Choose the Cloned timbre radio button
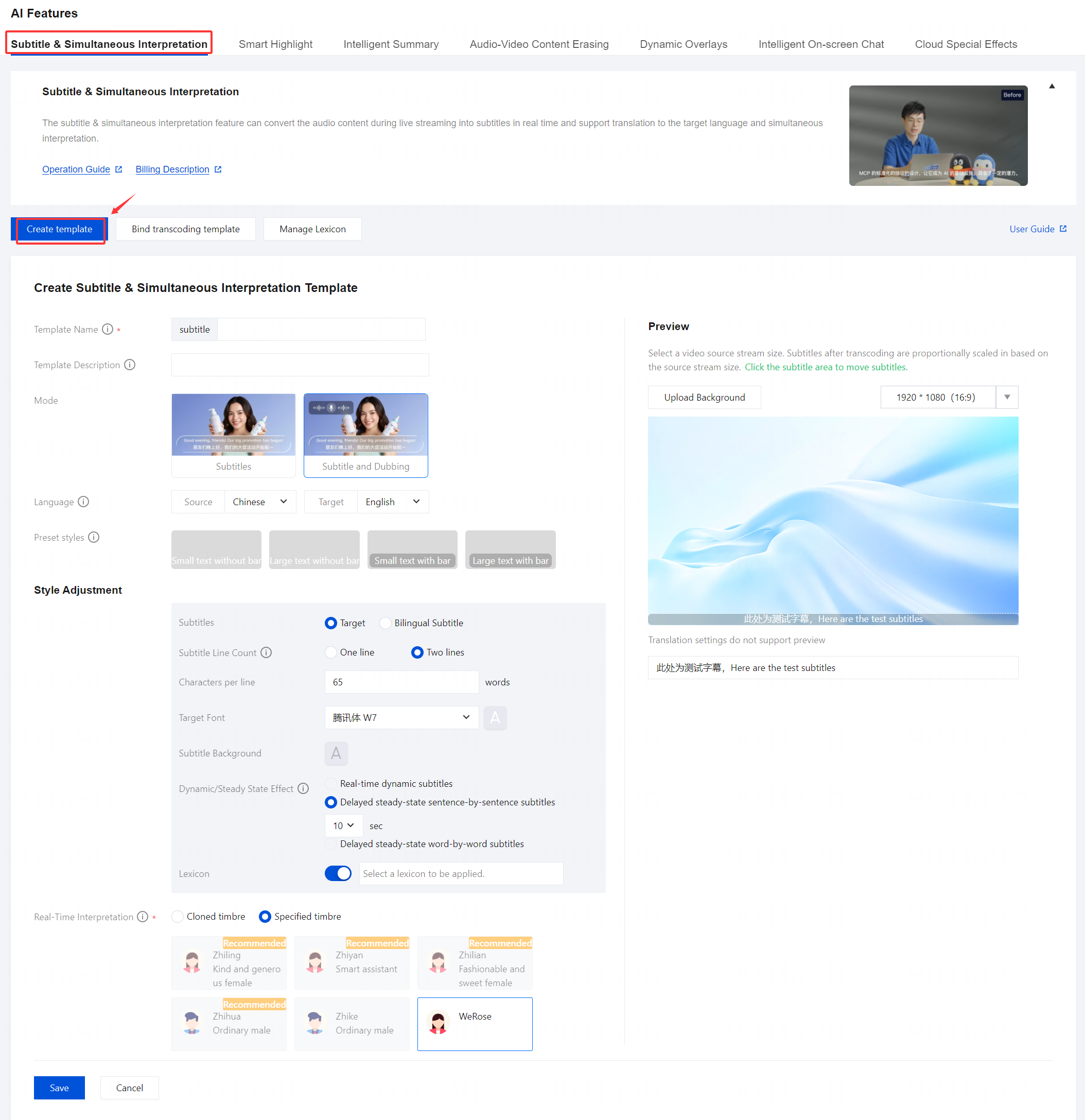Viewport: 1085px width, 1120px height. pos(178,917)
